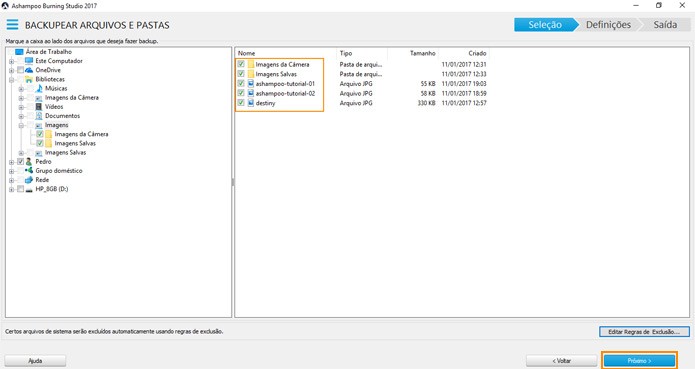The height and width of the screenshot is (369, 695).
Task: Click the 11/01/2017 19:03 created date
Action: pos(464,84)
